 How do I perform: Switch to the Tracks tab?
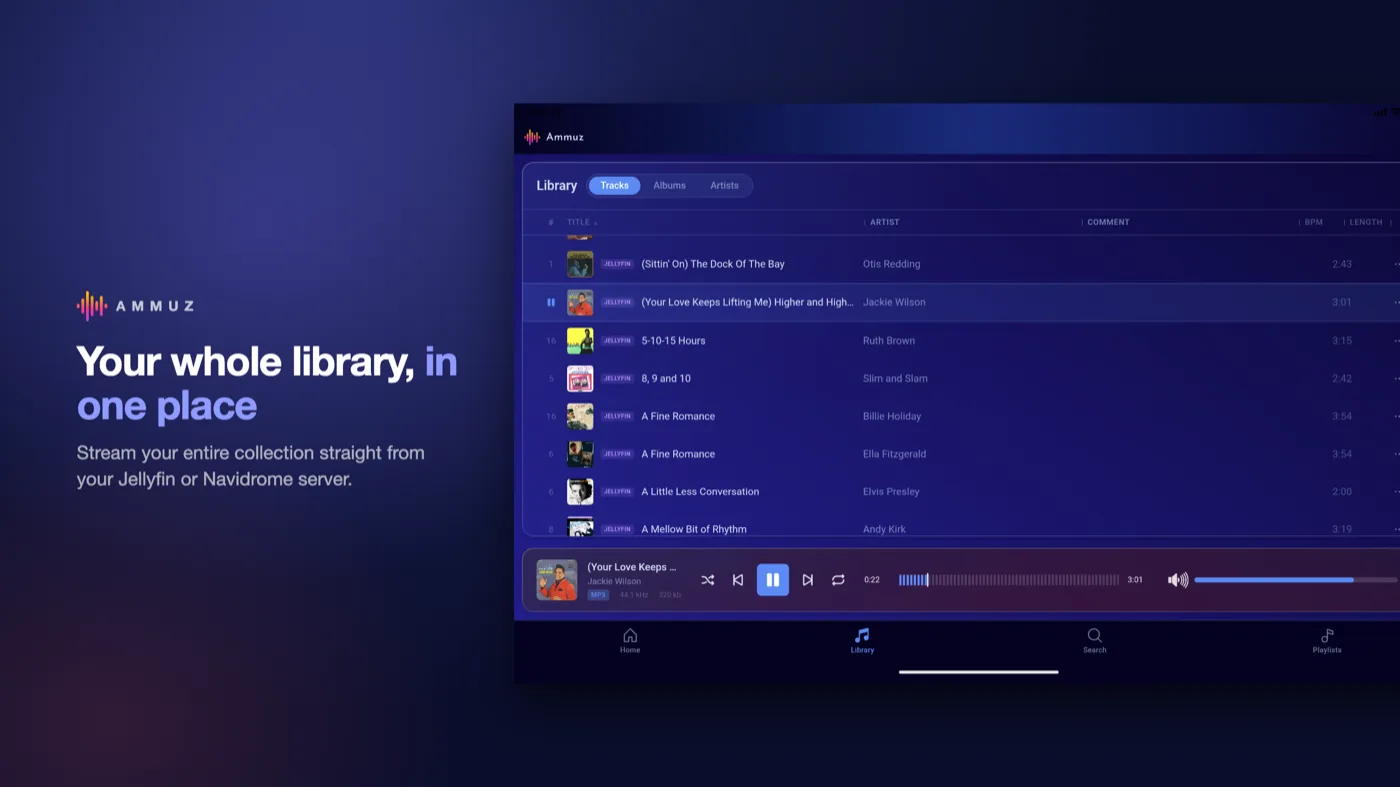614,185
